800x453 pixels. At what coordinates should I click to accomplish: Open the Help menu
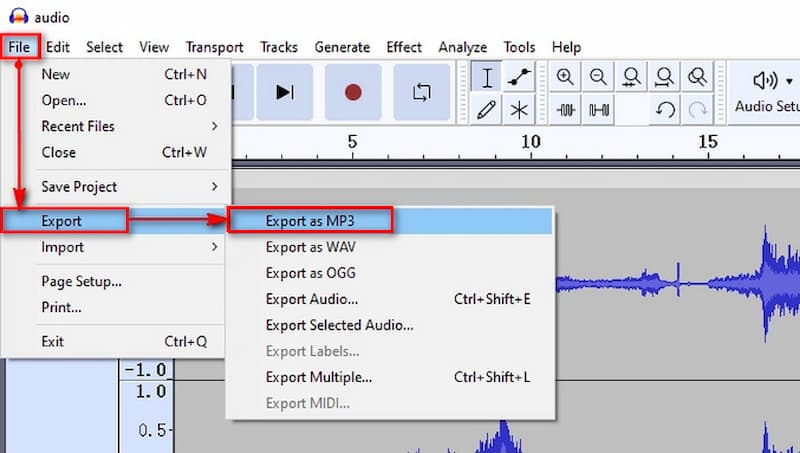click(566, 47)
